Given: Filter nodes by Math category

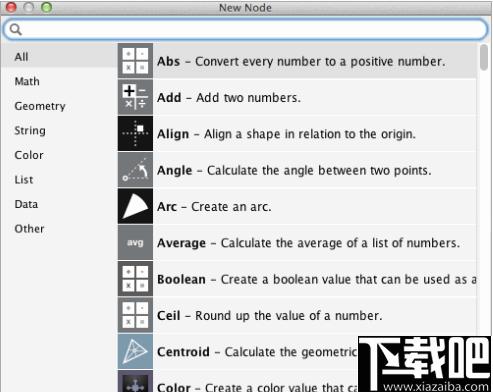Looking at the screenshot, I should pyautogui.click(x=27, y=81).
